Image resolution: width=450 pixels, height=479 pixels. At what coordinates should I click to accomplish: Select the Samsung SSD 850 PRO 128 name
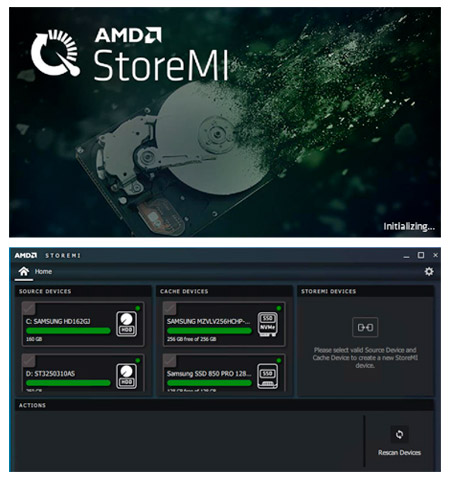point(209,373)
